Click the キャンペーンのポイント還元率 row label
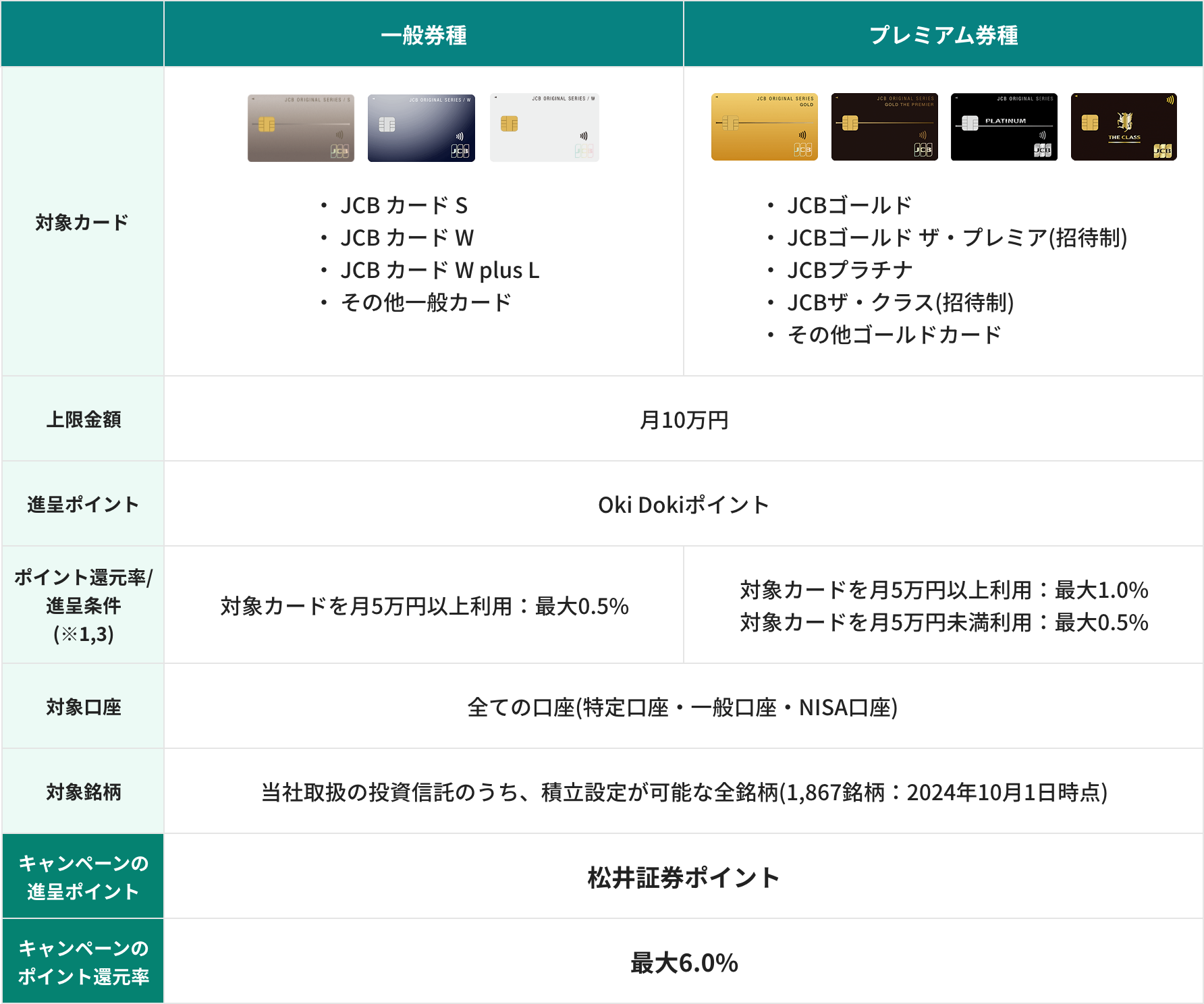This screenshot has width=1204, height=1004. tap(82, 961)
